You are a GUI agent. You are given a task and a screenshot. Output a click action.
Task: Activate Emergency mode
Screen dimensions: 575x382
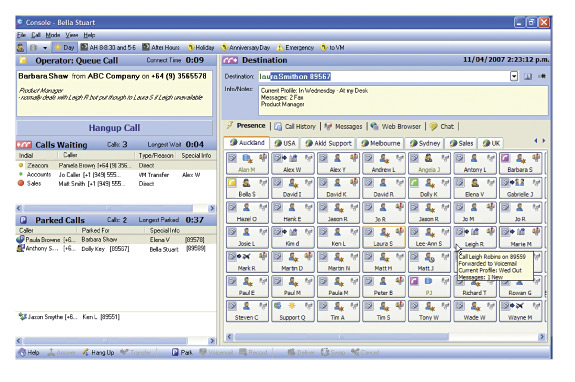pyautogui.click(x=295, y=48)
